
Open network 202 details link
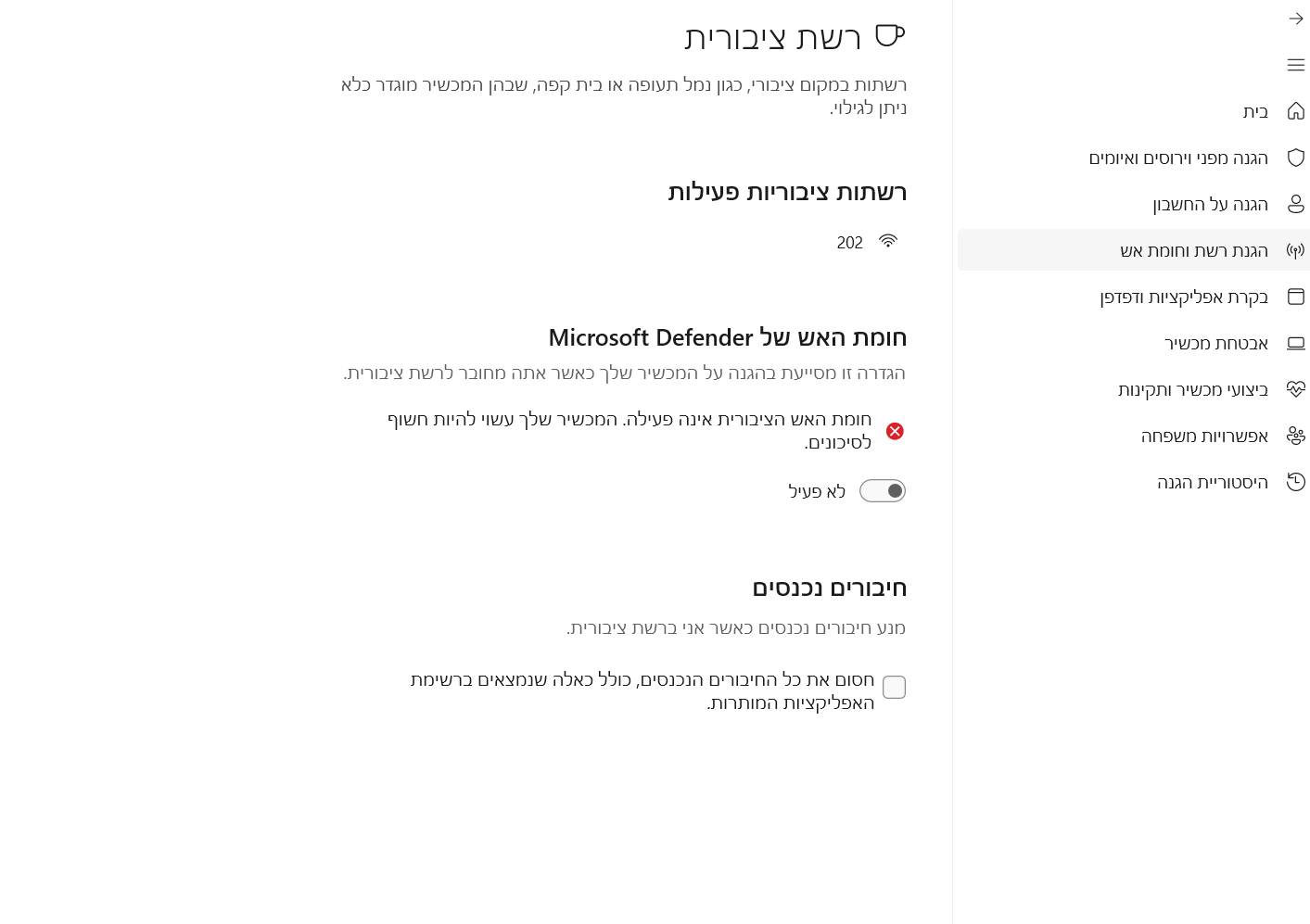coord(849,242)
